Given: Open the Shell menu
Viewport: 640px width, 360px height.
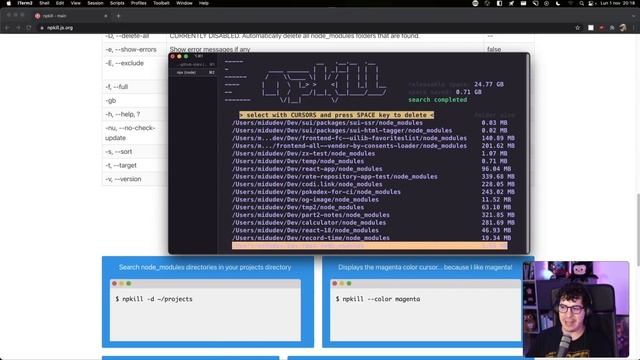Looking at the screenshot, I should (x=44, y=3).
